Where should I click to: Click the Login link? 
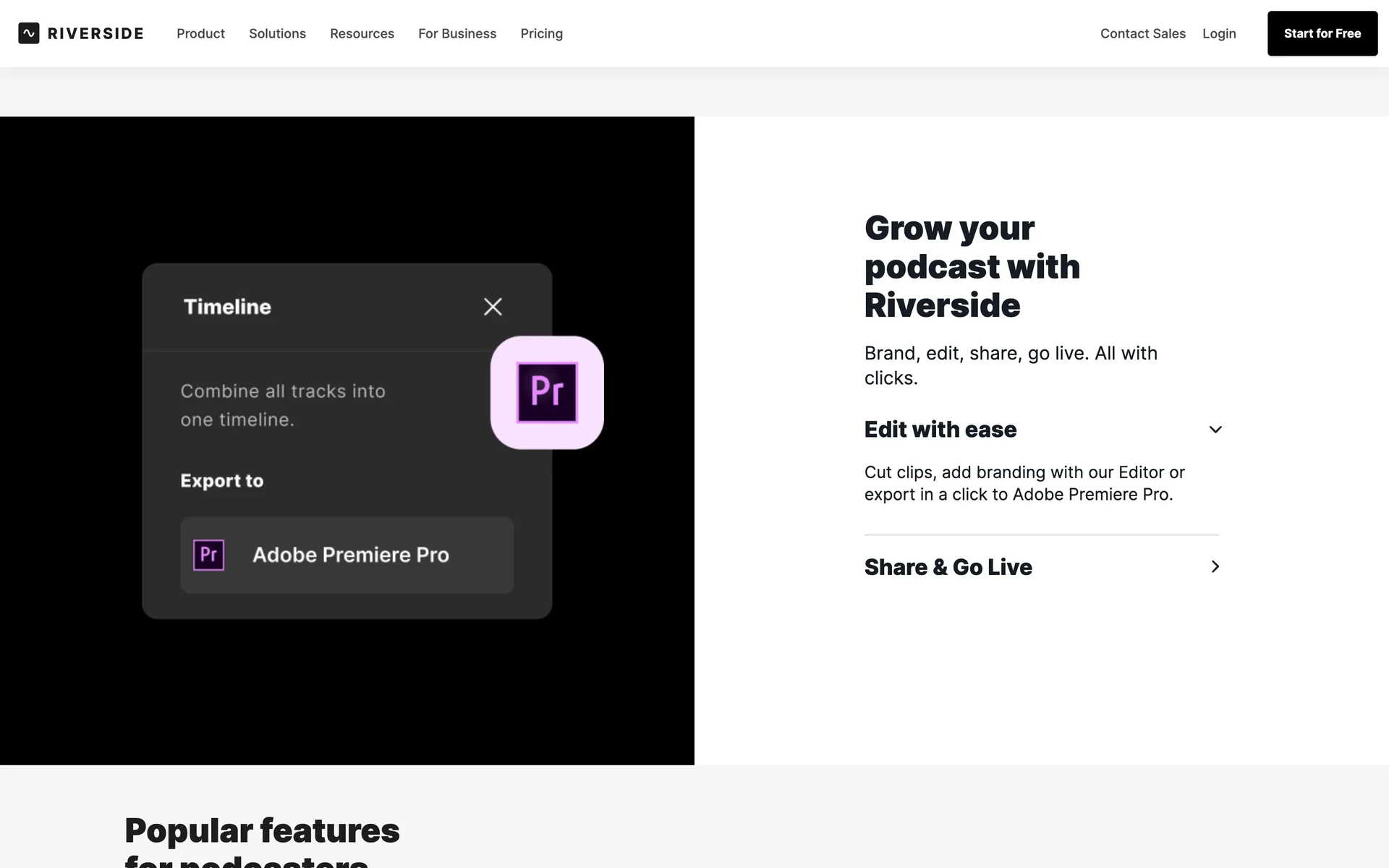(1219, 33)
